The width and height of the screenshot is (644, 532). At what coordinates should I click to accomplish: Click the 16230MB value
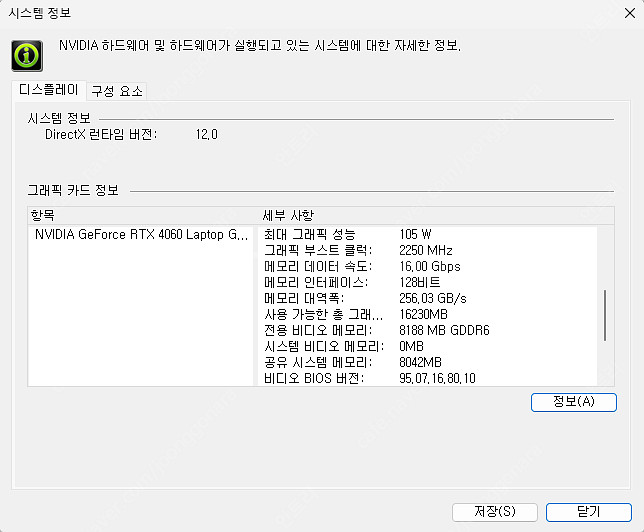(x=423, y=315)
